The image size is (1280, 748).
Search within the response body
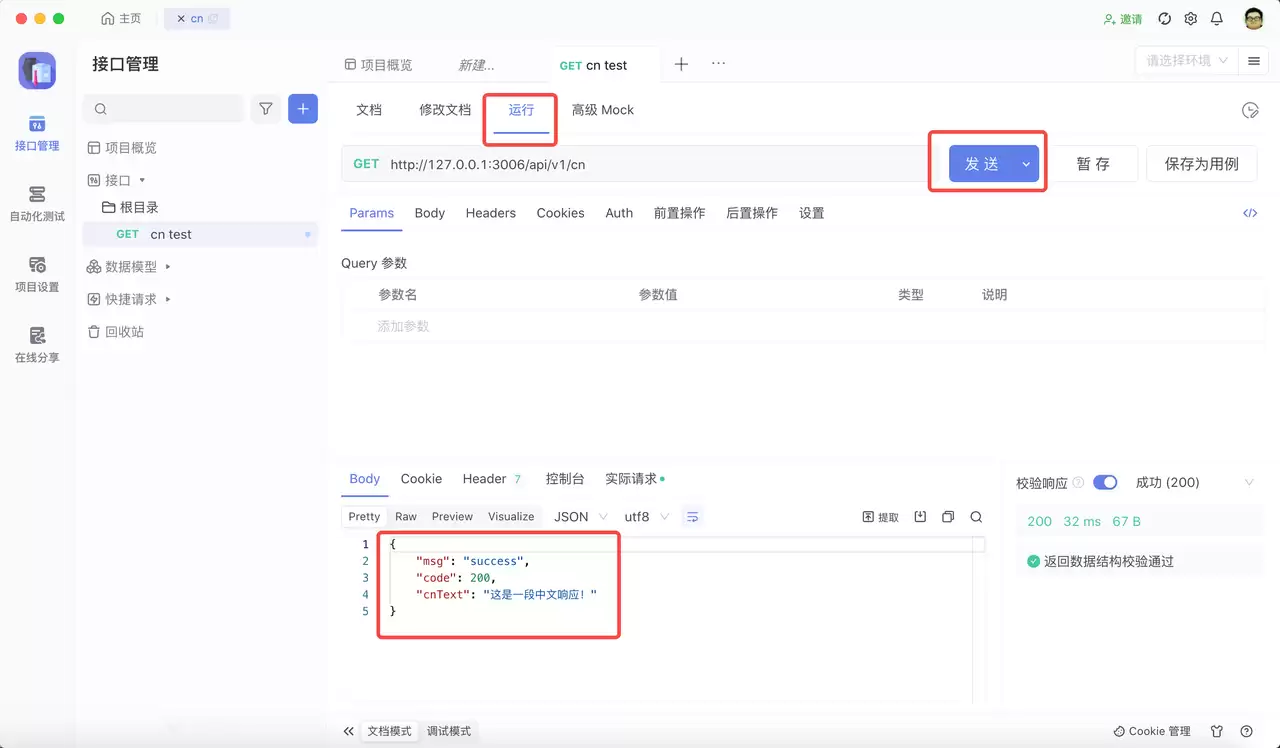[976, 517]
